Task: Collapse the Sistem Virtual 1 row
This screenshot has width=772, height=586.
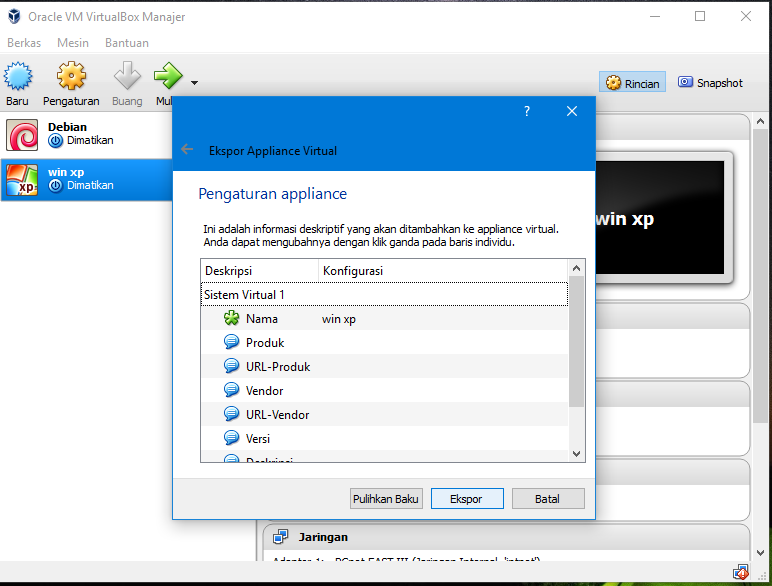Action: 244,295
